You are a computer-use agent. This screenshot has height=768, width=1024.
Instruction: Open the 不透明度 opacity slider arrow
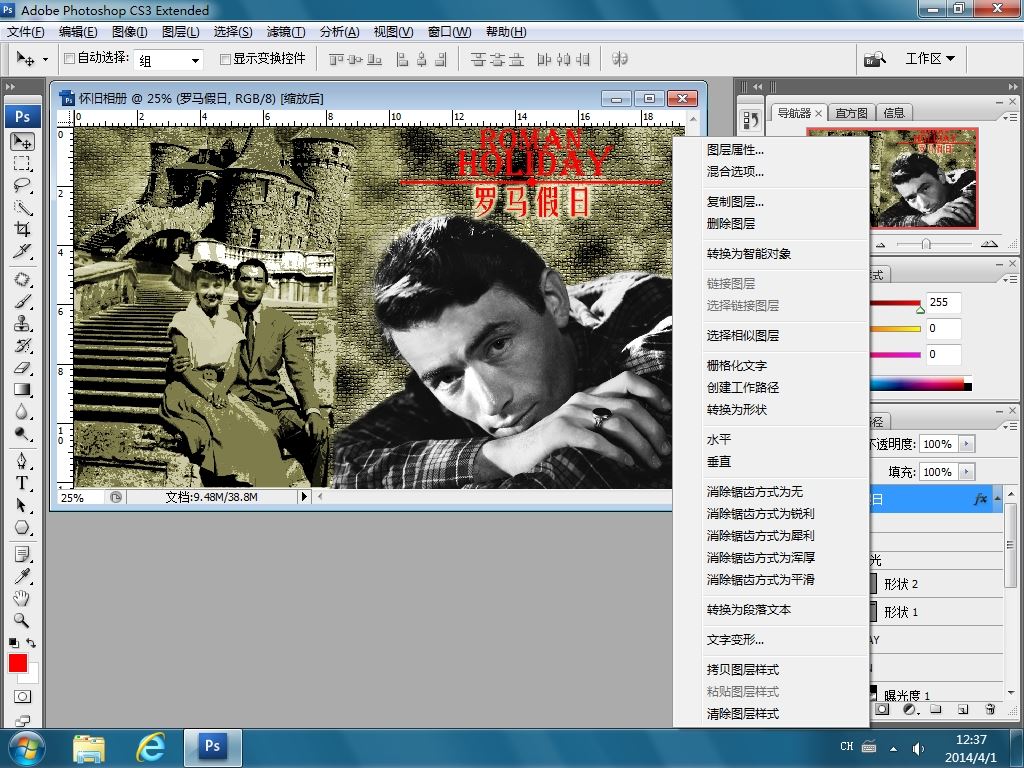[x=967, y=444]
